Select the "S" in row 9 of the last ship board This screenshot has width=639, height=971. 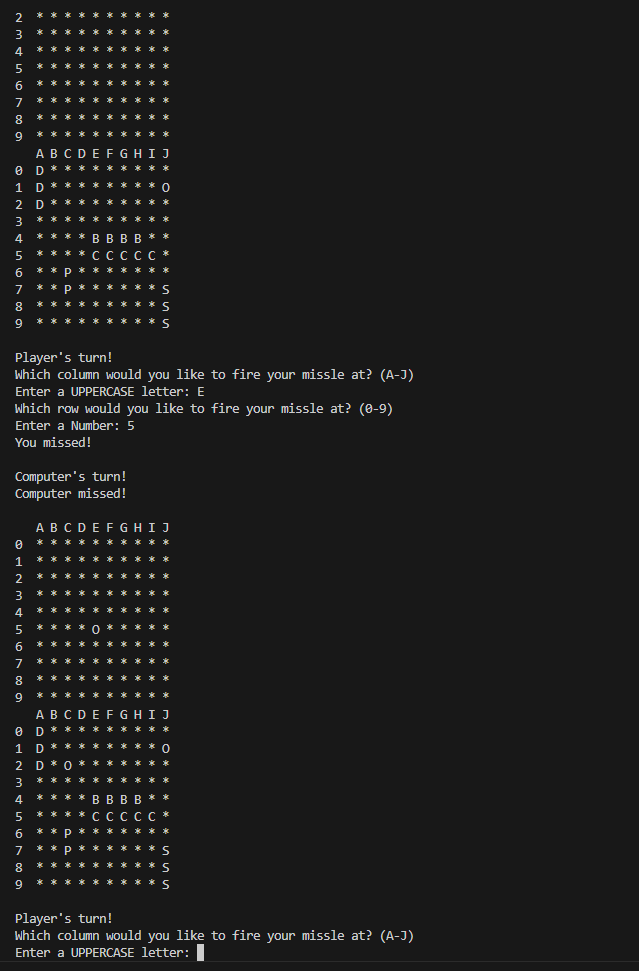tap(165, 885)
